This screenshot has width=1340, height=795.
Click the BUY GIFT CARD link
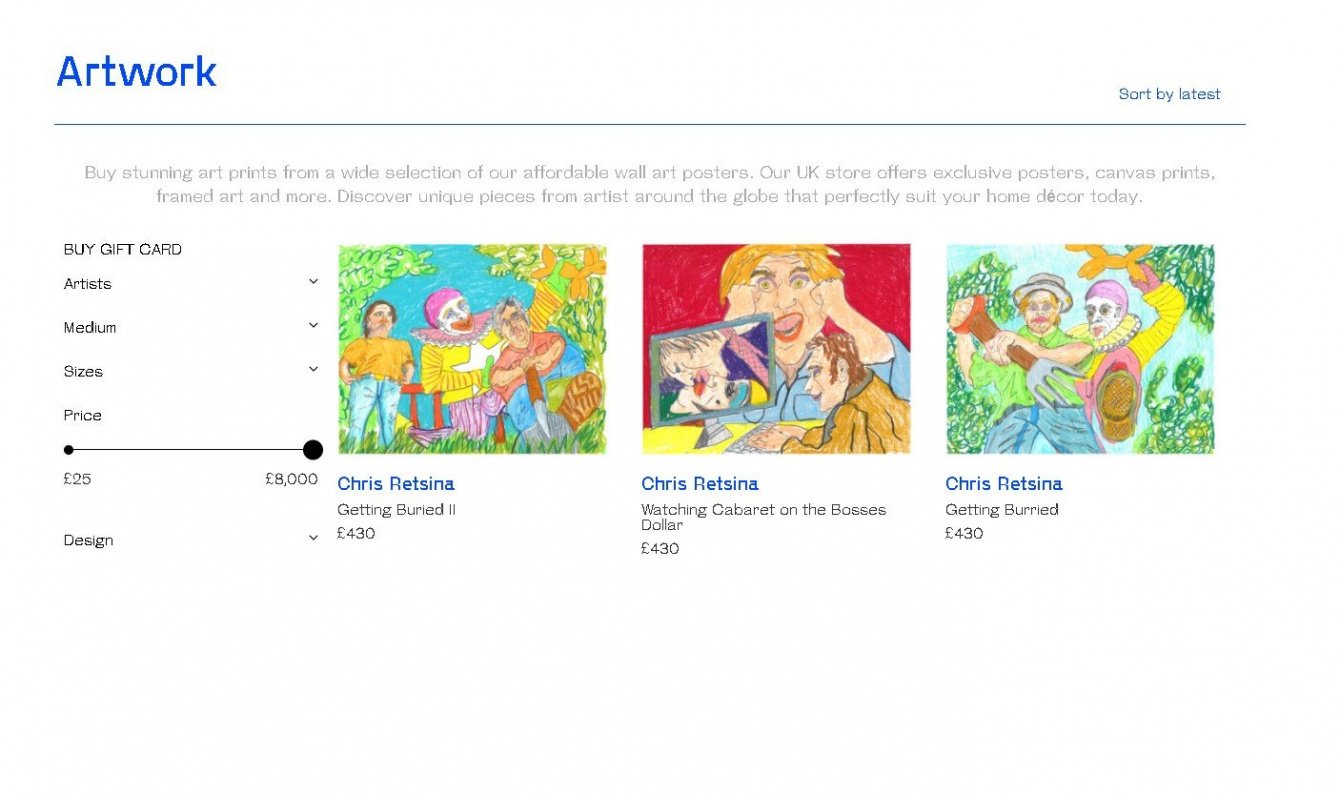123,250
